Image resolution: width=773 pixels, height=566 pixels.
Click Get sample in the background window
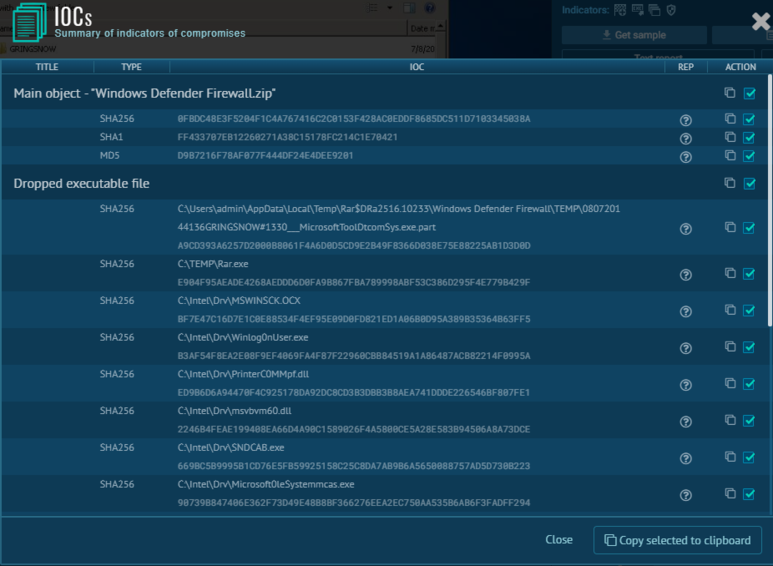[634, 35]
